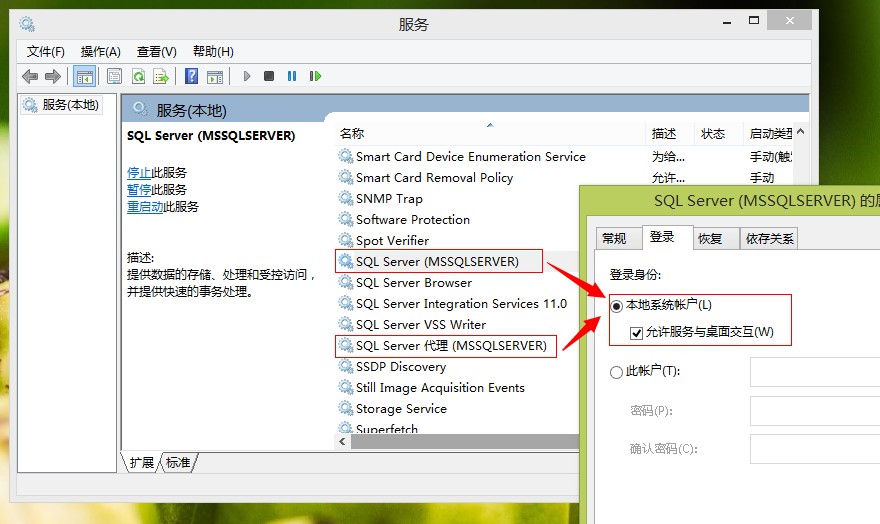Select the SQL Server (MSSQLSERVER) service
The height and width of the screenshot is (524, 880).
point(439,261)
